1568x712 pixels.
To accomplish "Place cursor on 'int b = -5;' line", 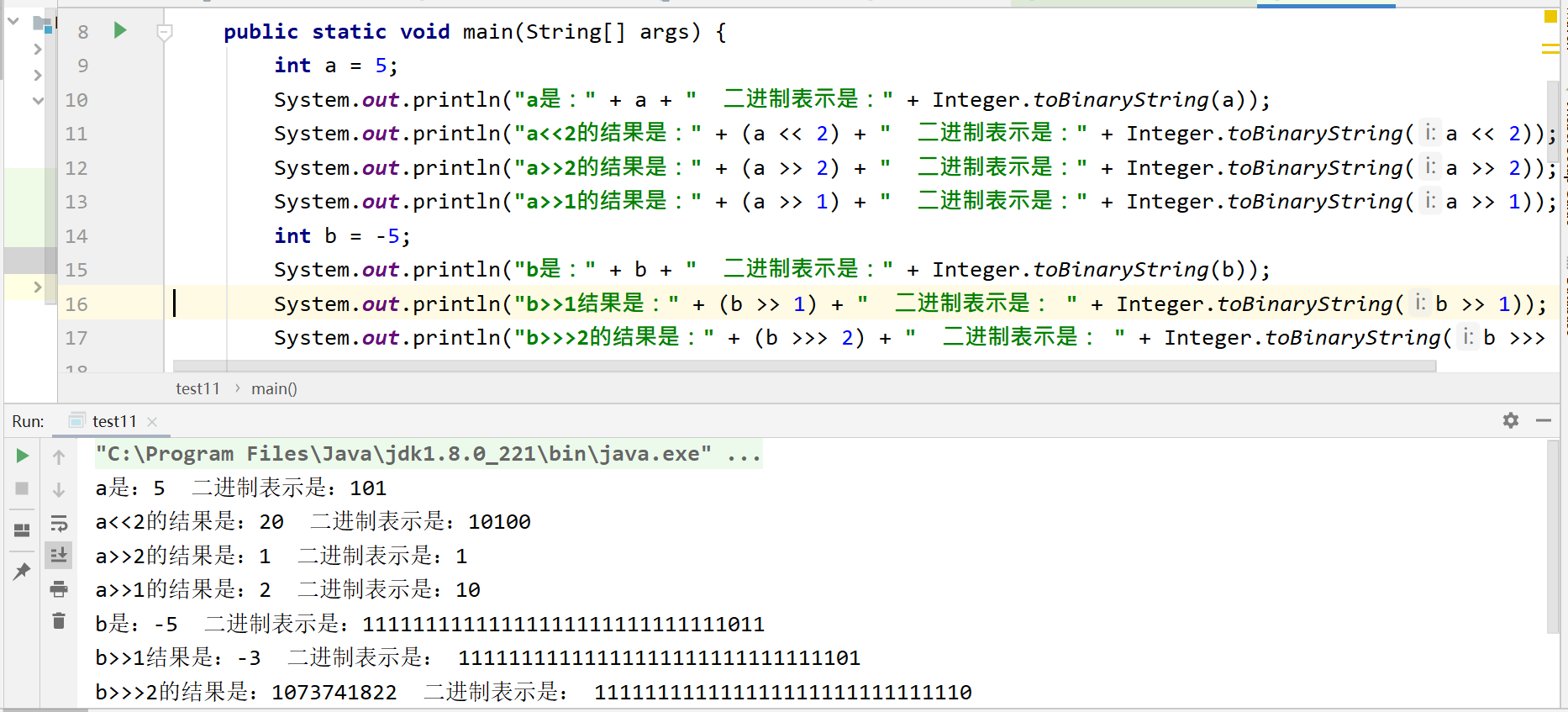I will tap(342, 236).
